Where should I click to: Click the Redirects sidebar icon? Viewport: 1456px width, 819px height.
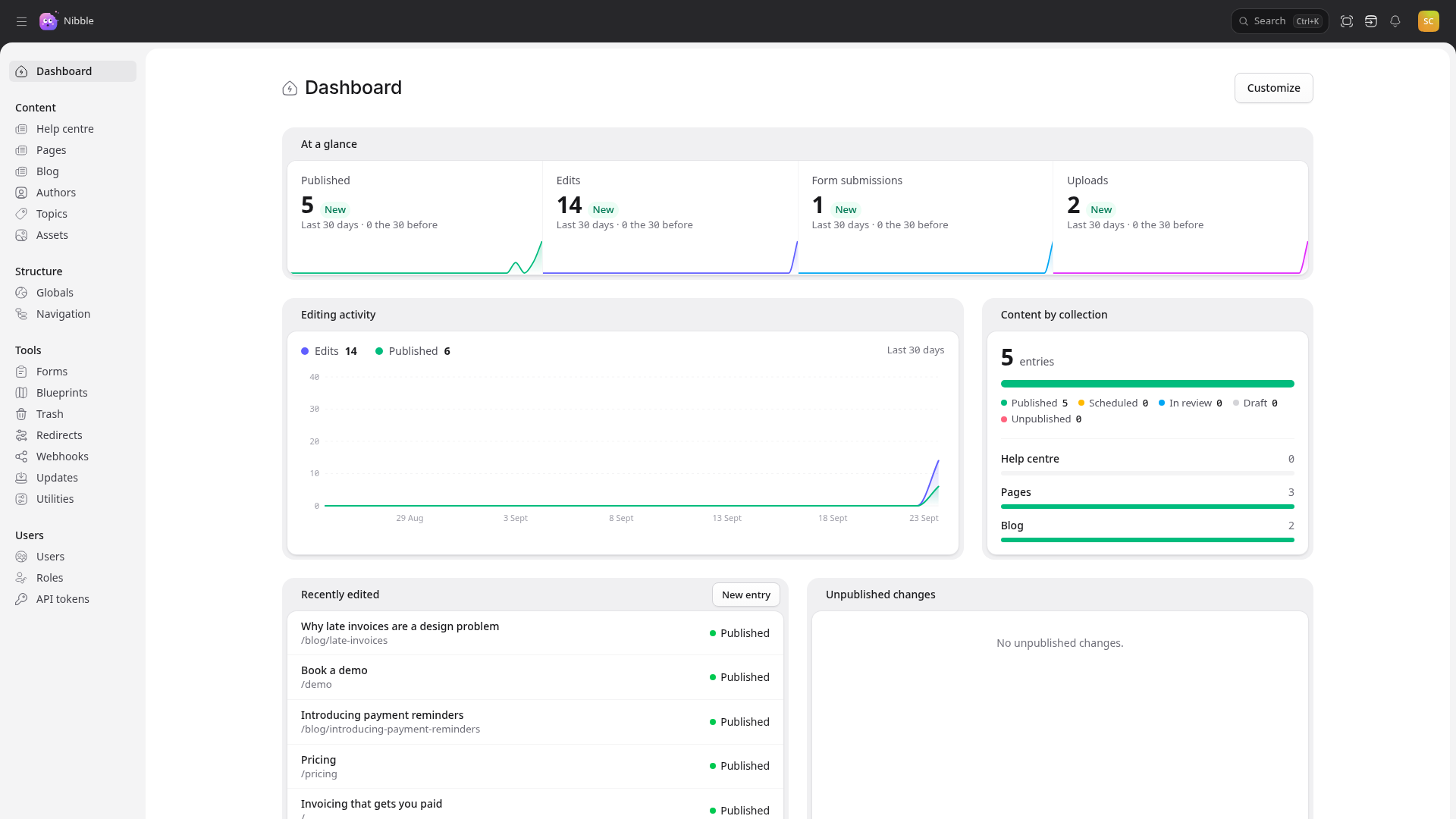21,435
